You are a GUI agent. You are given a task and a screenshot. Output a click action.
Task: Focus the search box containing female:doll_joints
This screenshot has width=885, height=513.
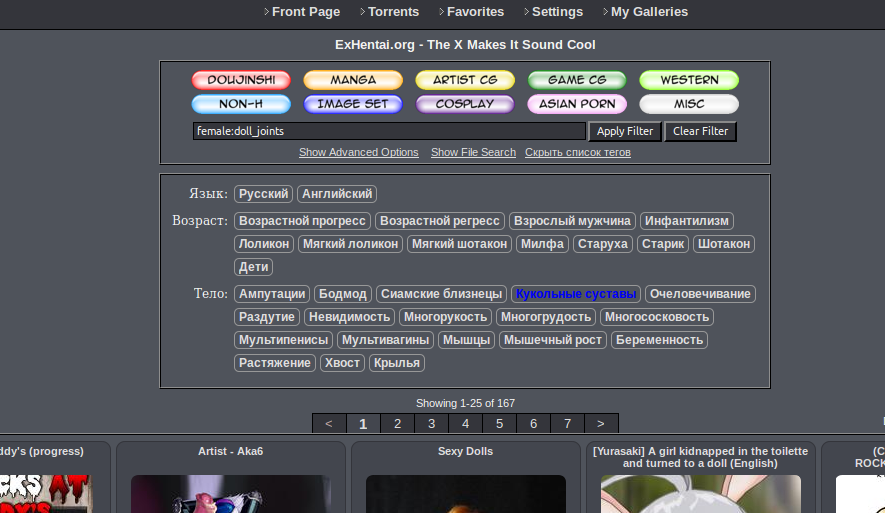click(389, 131)
